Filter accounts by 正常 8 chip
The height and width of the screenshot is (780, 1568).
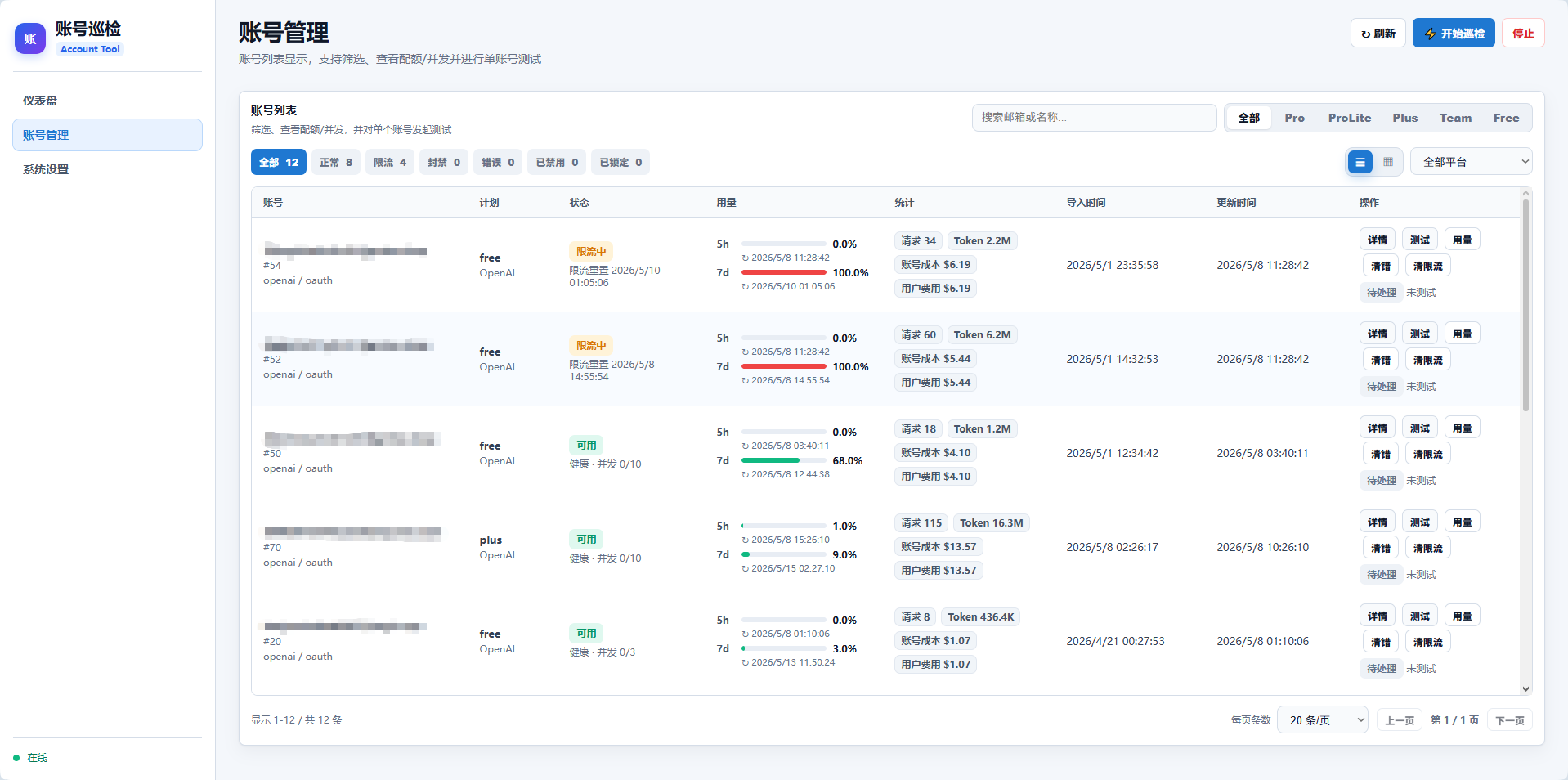[x=336, y=162]
